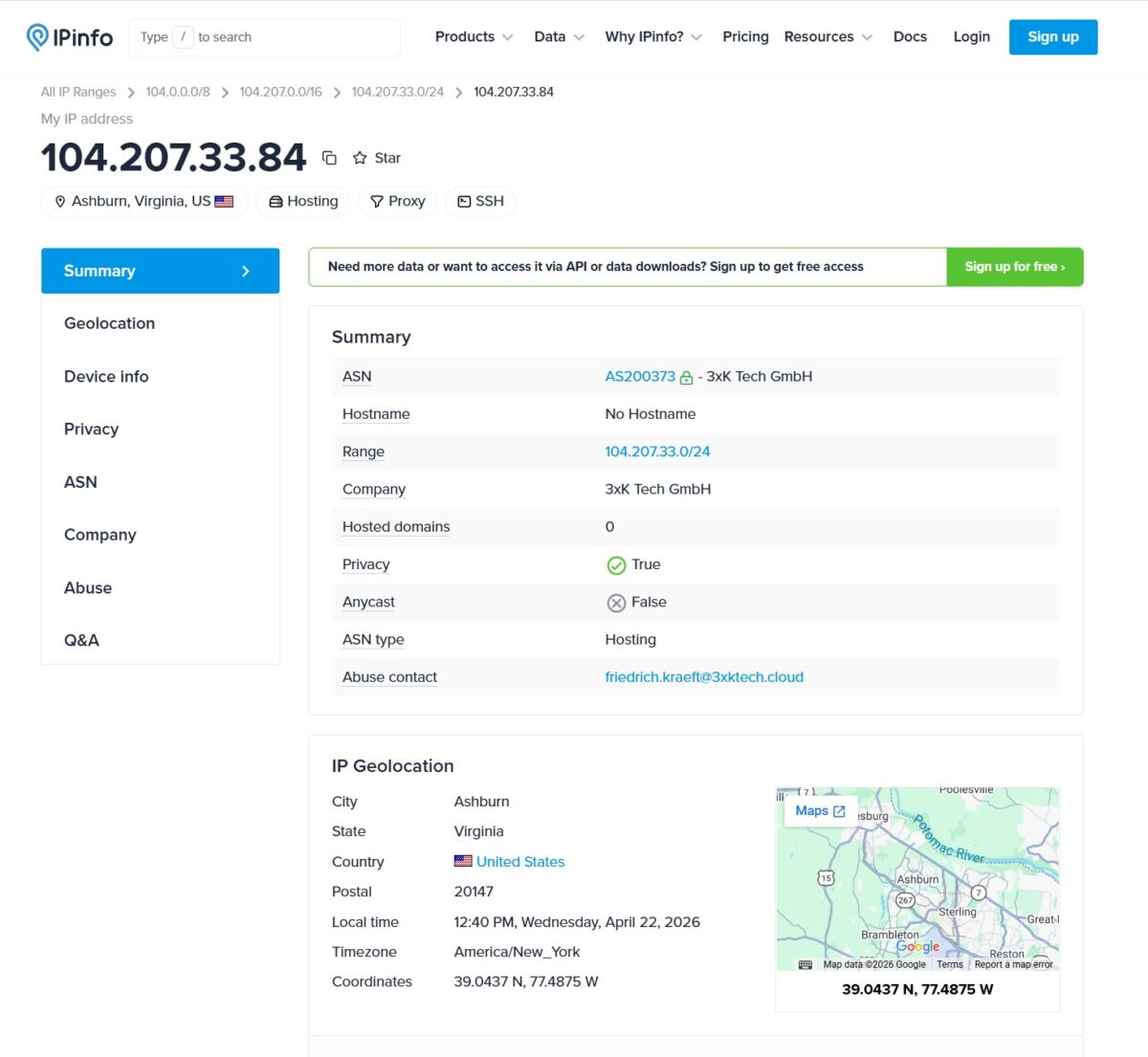Click the Abuse contact label
1148x1057 pixels.
point(389,677)
